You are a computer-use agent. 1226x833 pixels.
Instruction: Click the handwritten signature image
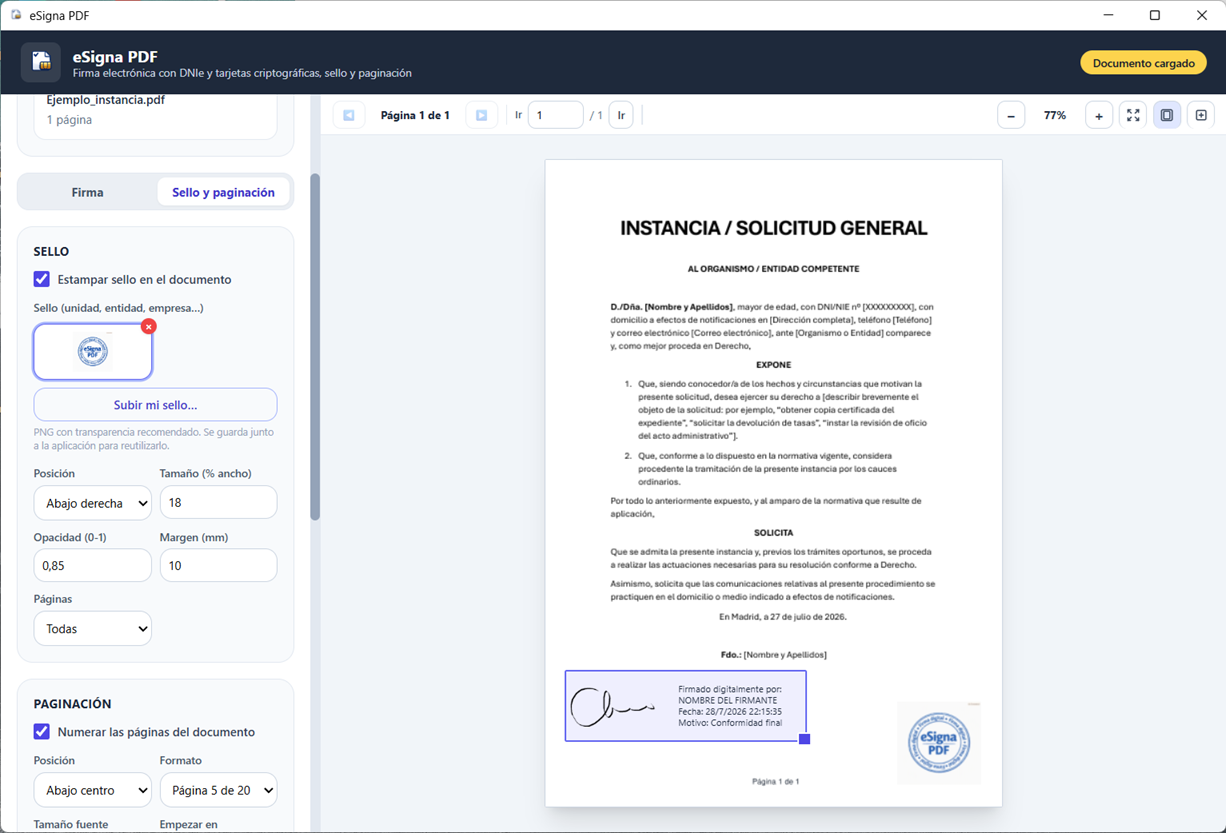tap(611, 707)
